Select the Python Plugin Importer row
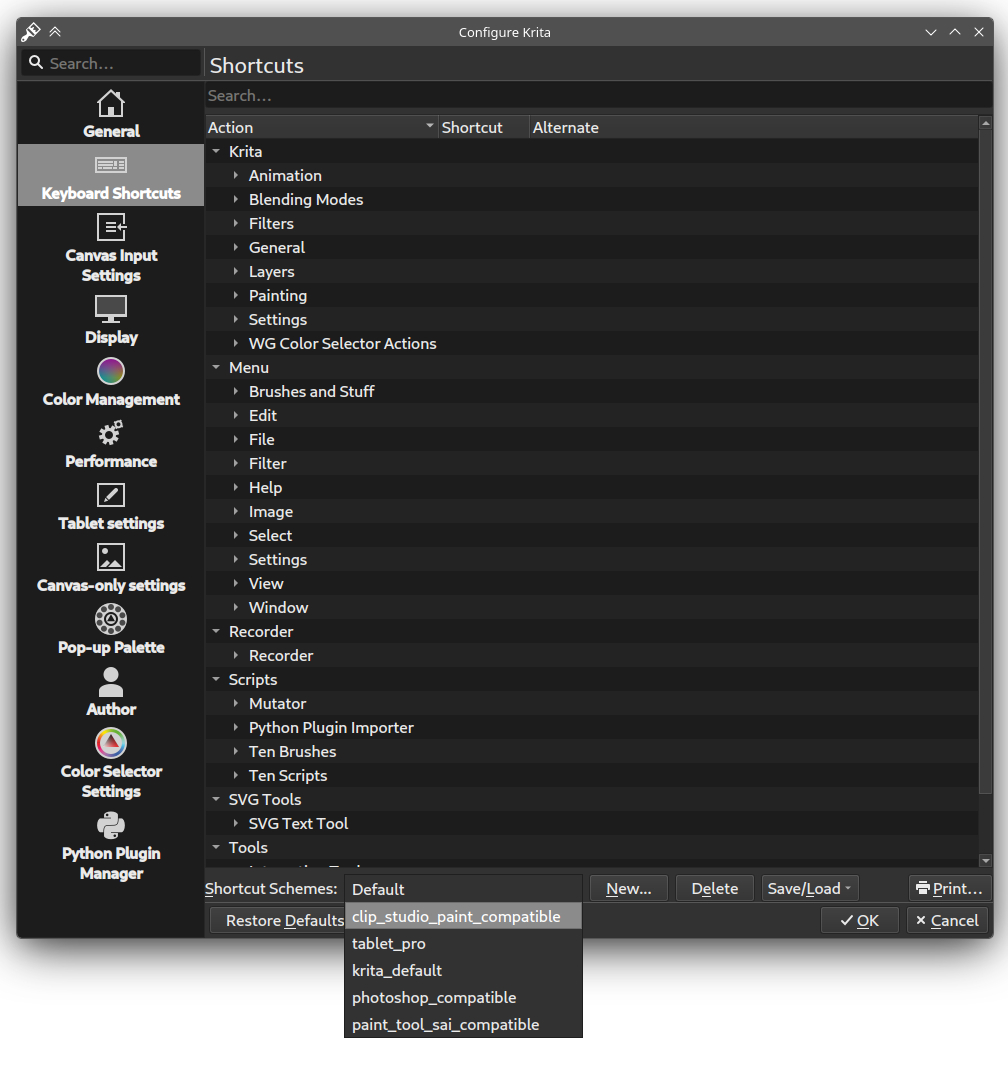The image size is (1008, 1067). 591,727
